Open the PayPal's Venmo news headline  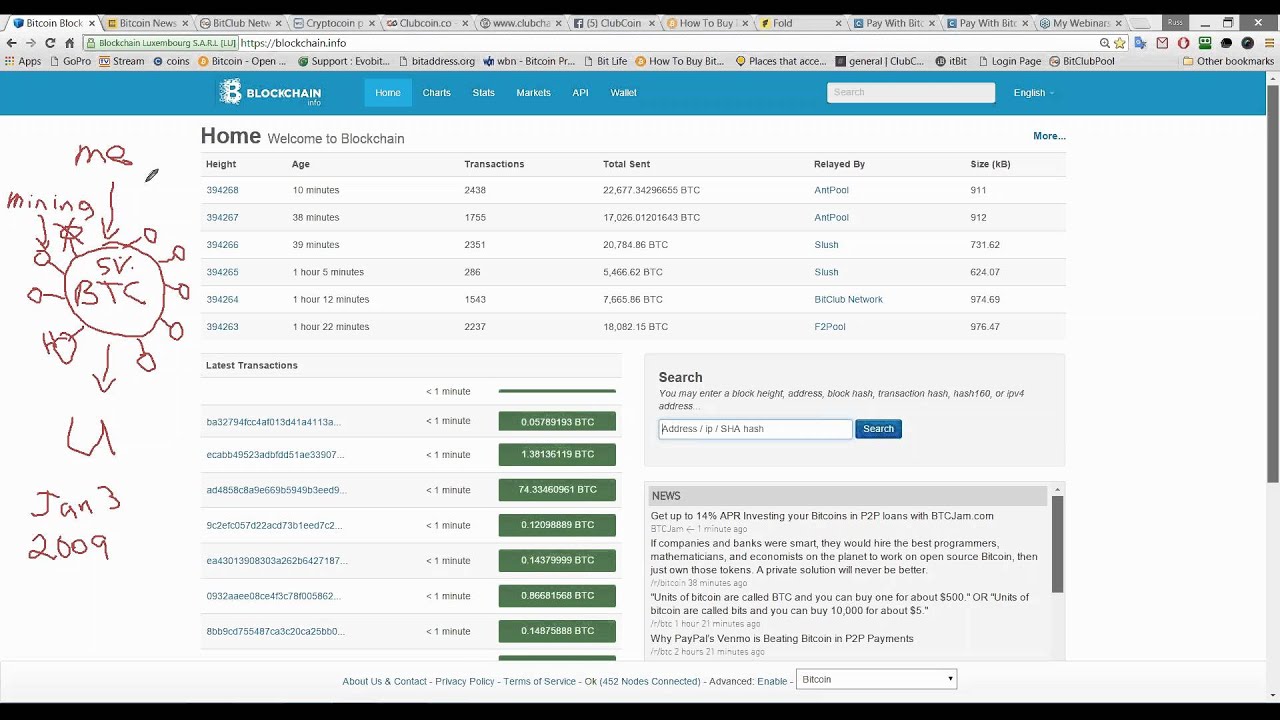pos(782,638)
